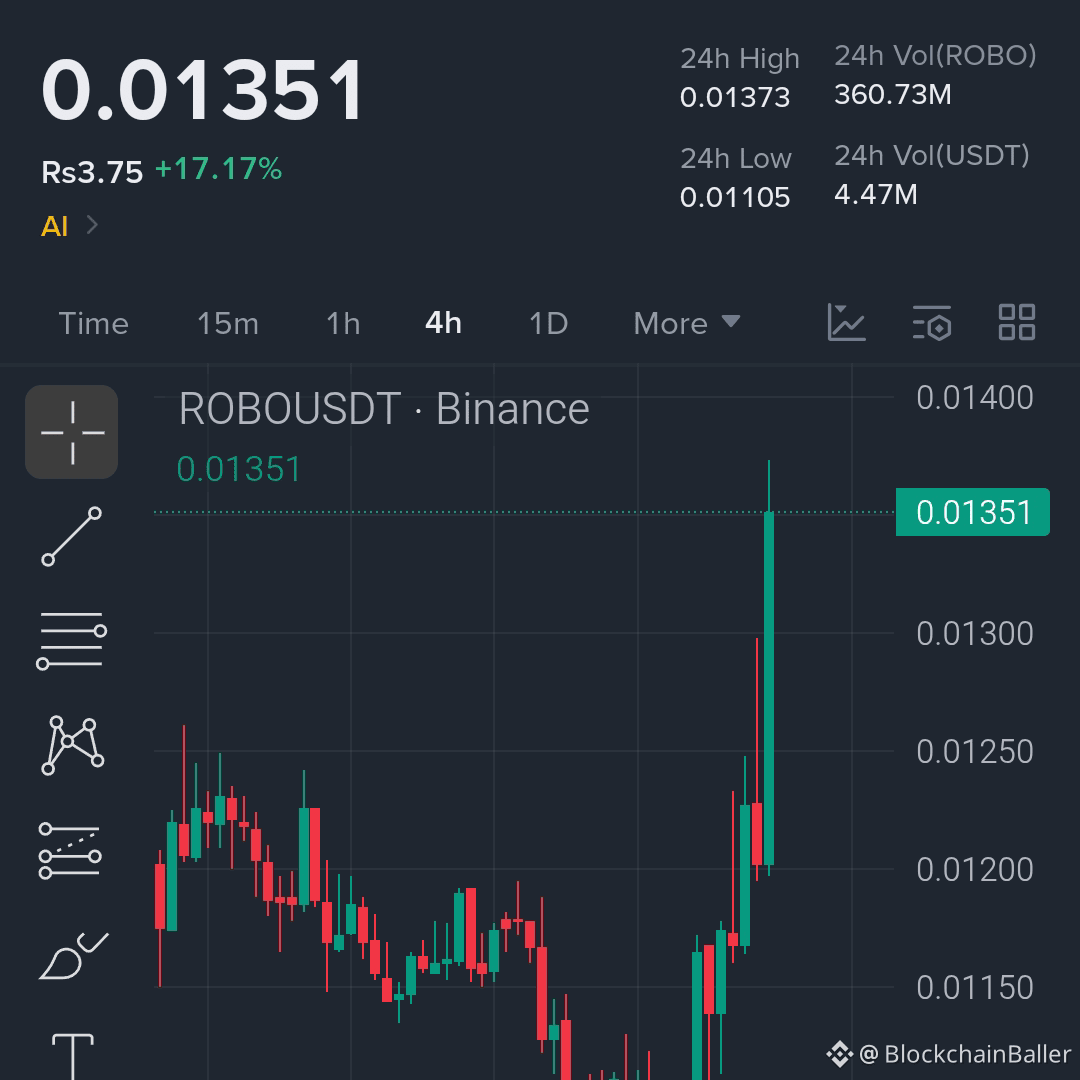Select the brush drawing tool

tap(73, 956)
